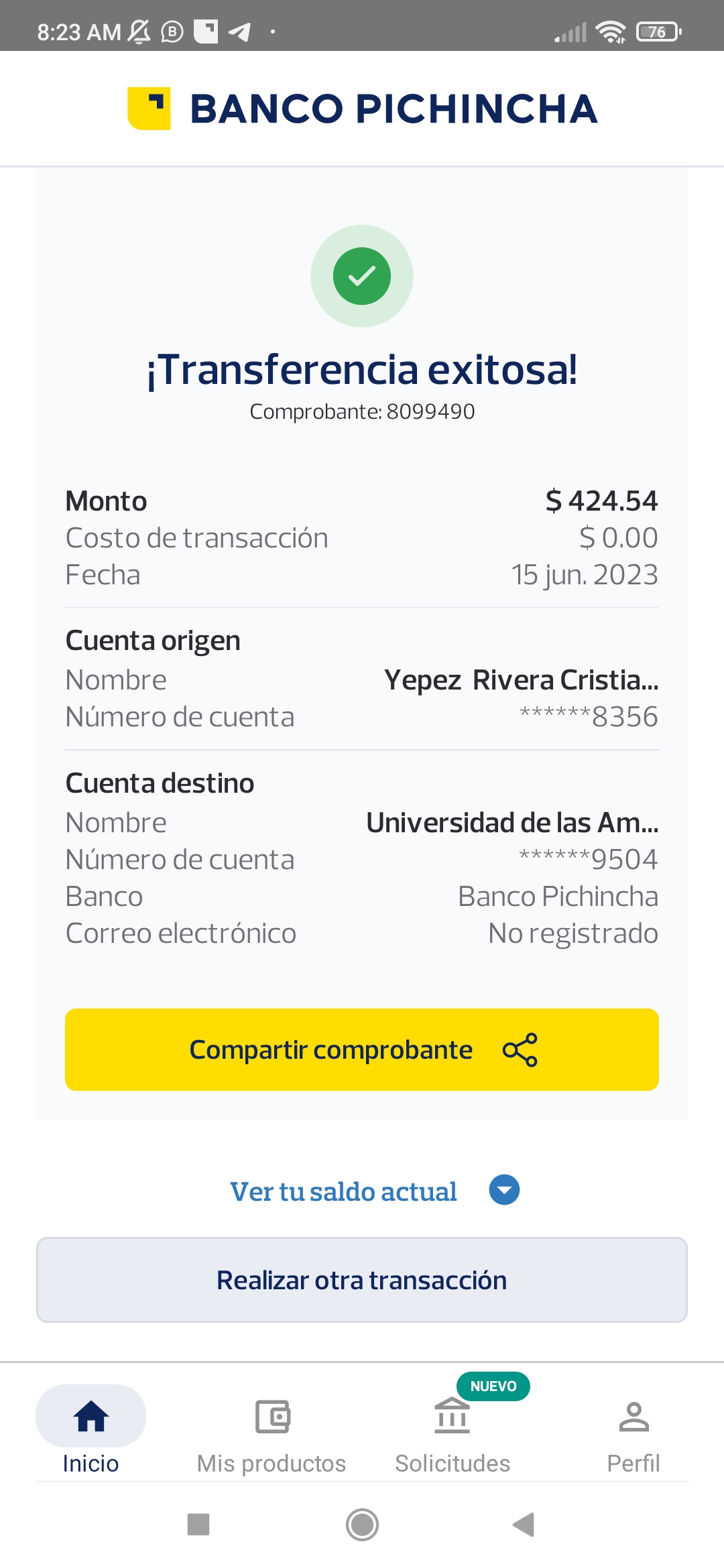Tap the NUEVO badge above Solicitudes

[x=493, y=1386]
